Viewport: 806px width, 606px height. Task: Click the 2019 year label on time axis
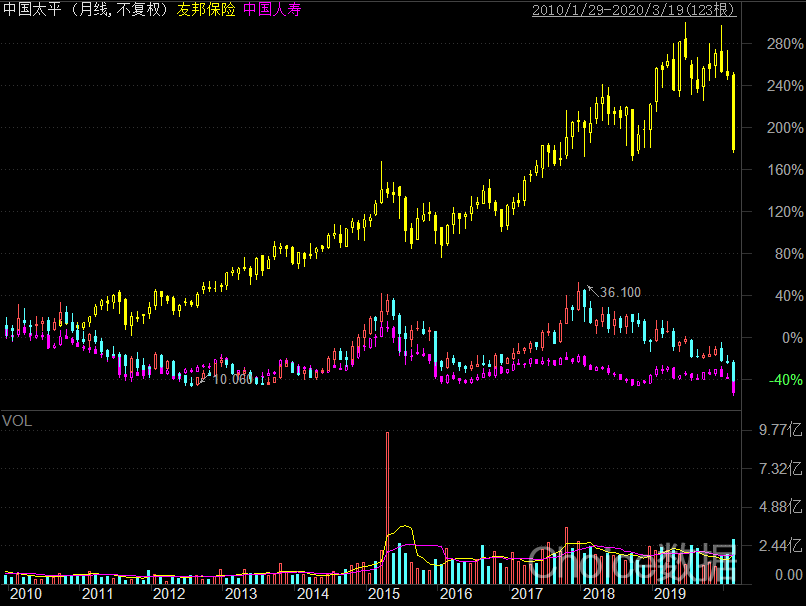point(670,594)
